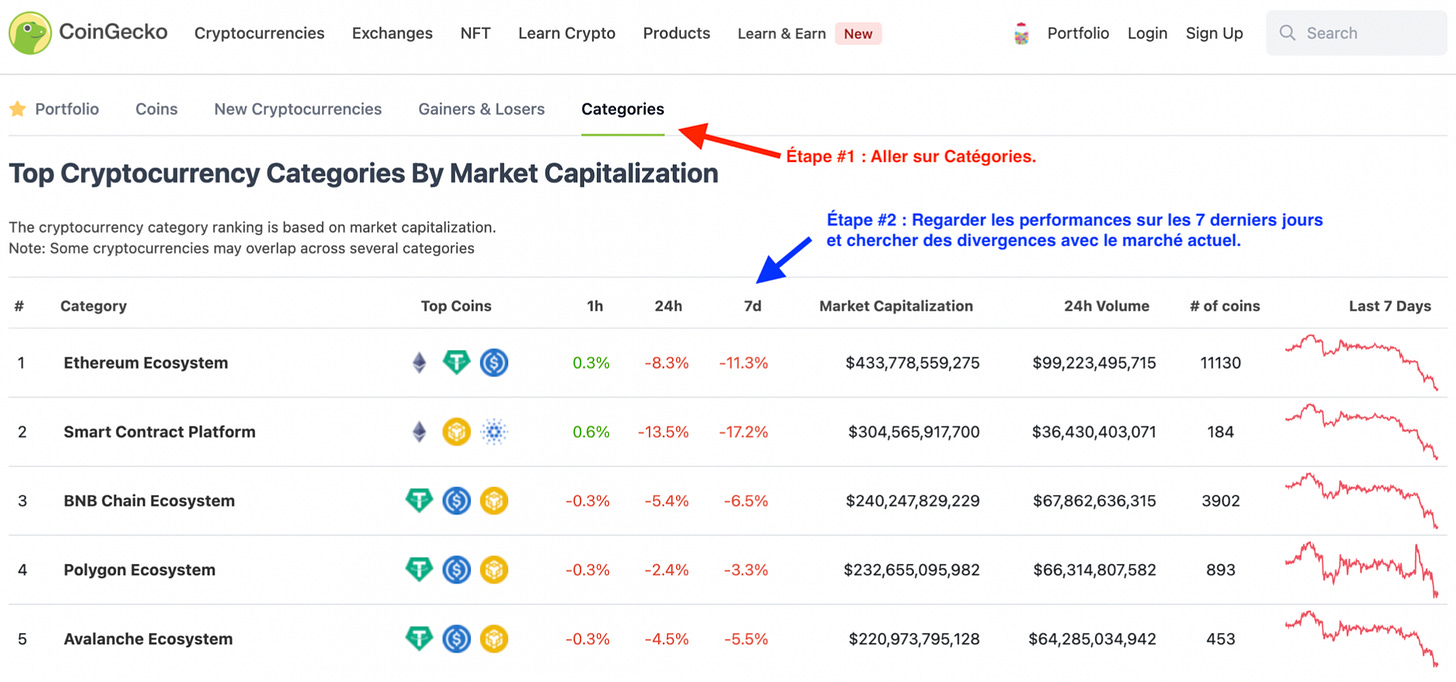Sort by # of coins column header
Viewport: 1456px width, 682px height.
(x=1225, y=306)
